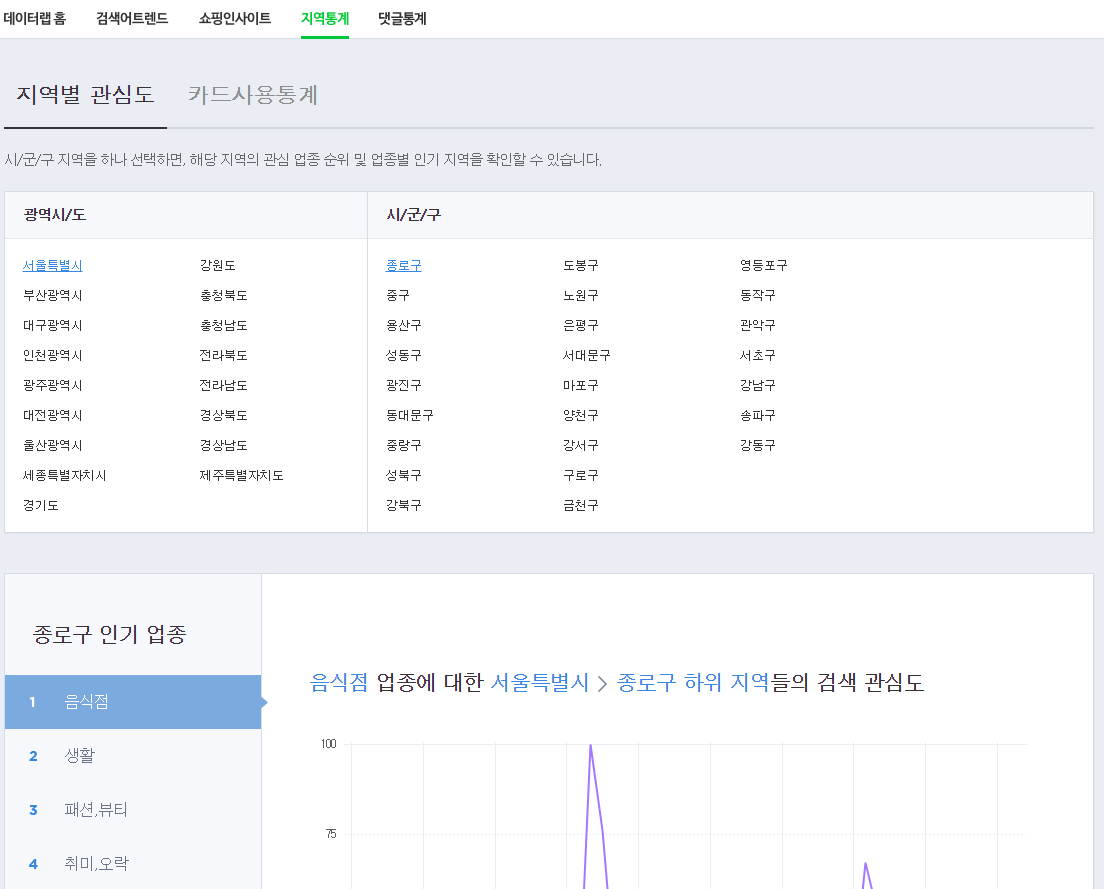Select 노원구 district

point(580,296)
